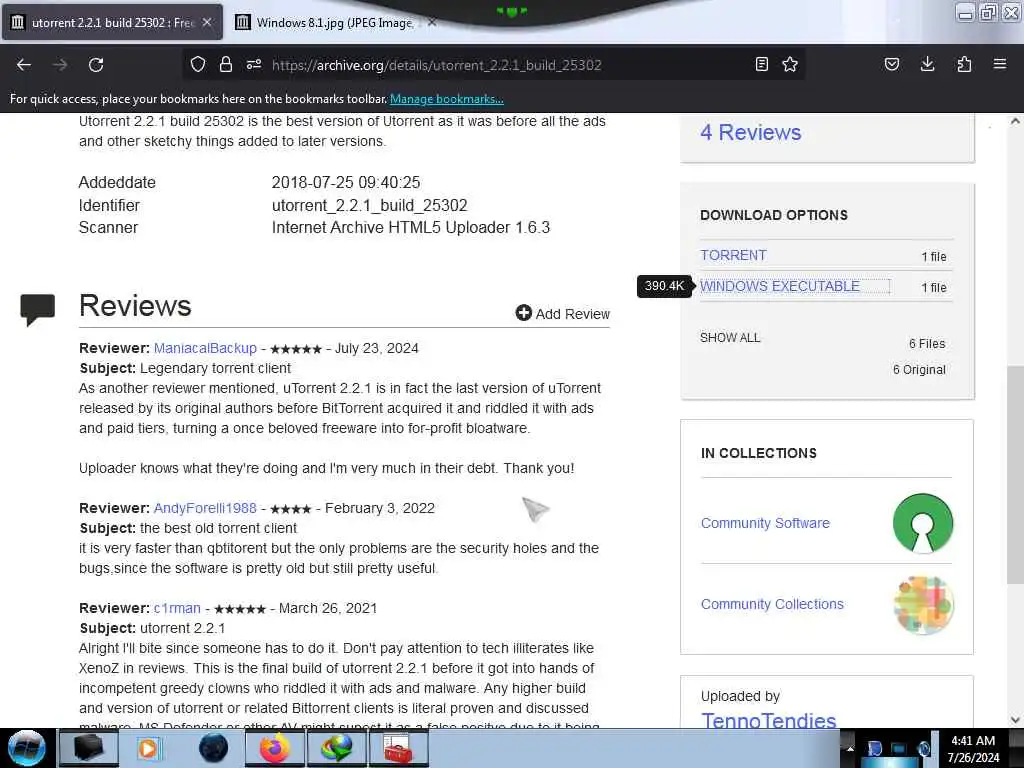Open the Manage bookmarks link

(447, 99)
